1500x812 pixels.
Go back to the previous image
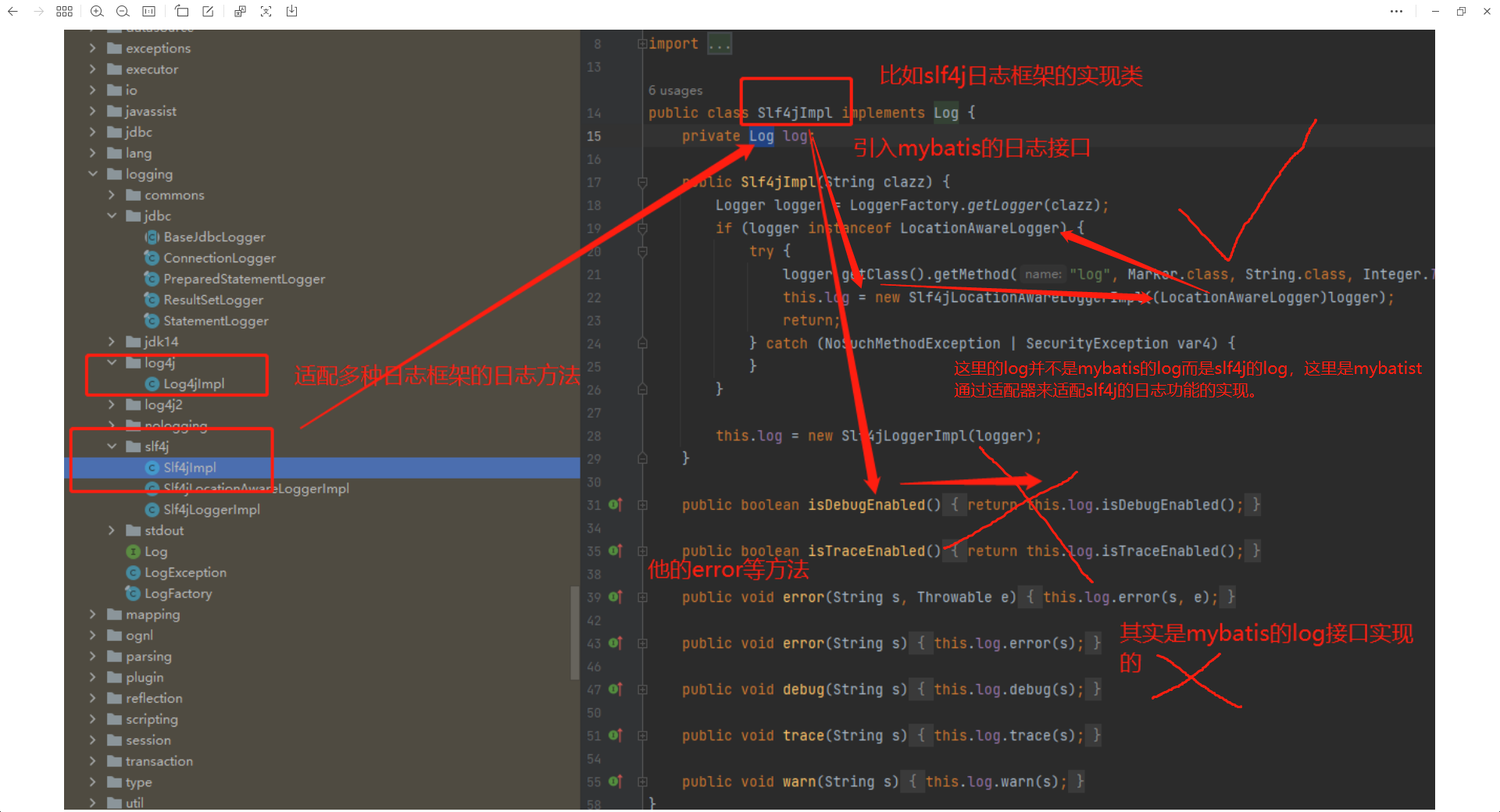12,12
